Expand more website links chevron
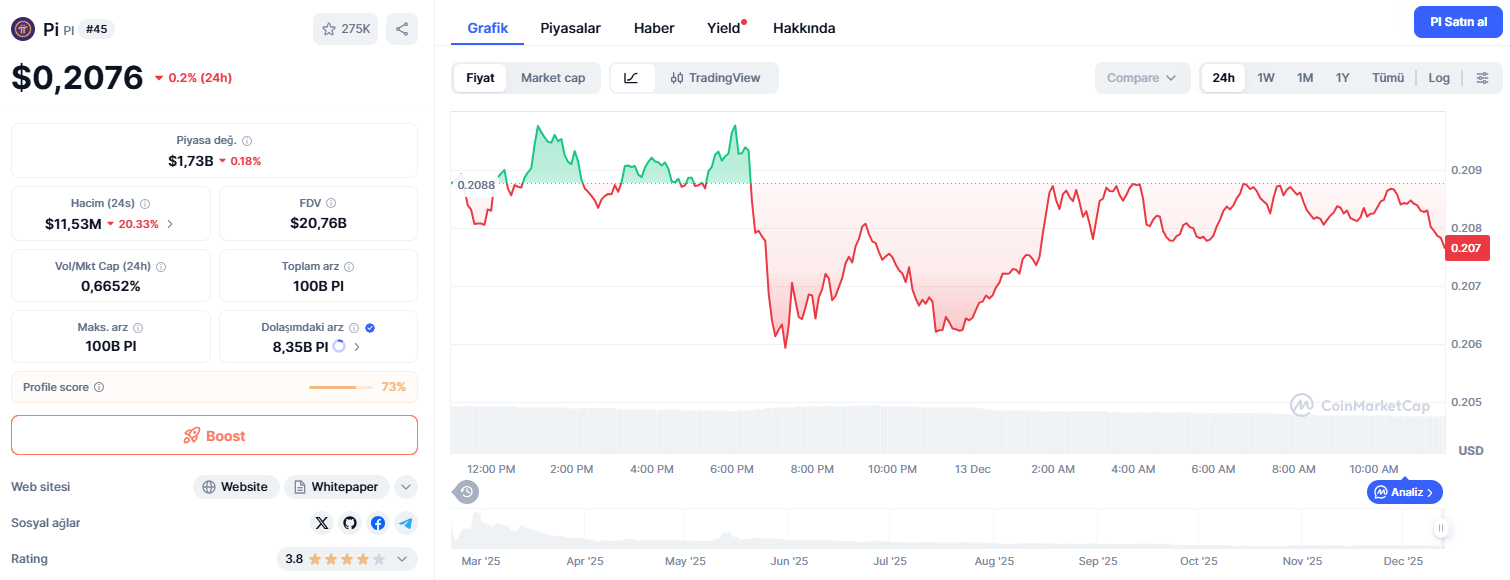The image size is (1510, 580). (x=405, y=487)
